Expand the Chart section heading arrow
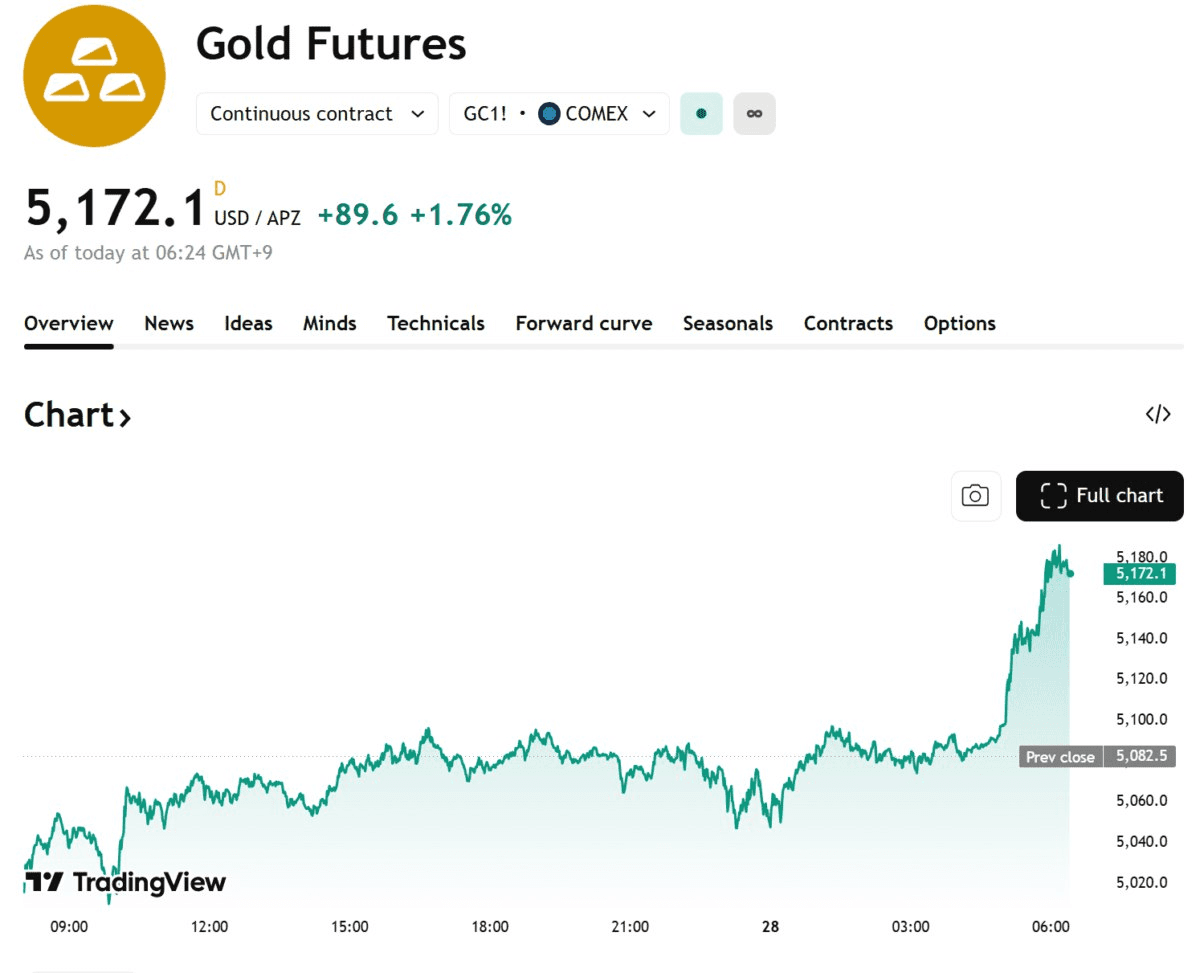1200x973 pixels. pos(125,417)
